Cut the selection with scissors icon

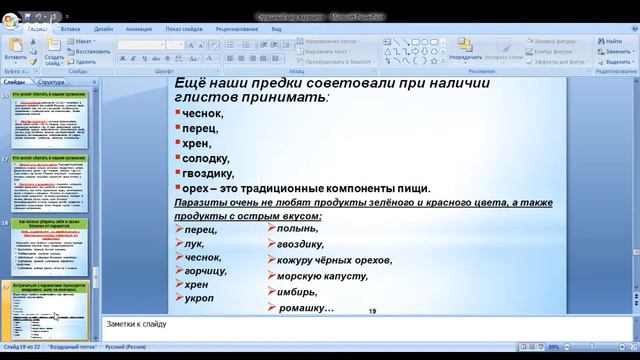(x=33, y=42)
